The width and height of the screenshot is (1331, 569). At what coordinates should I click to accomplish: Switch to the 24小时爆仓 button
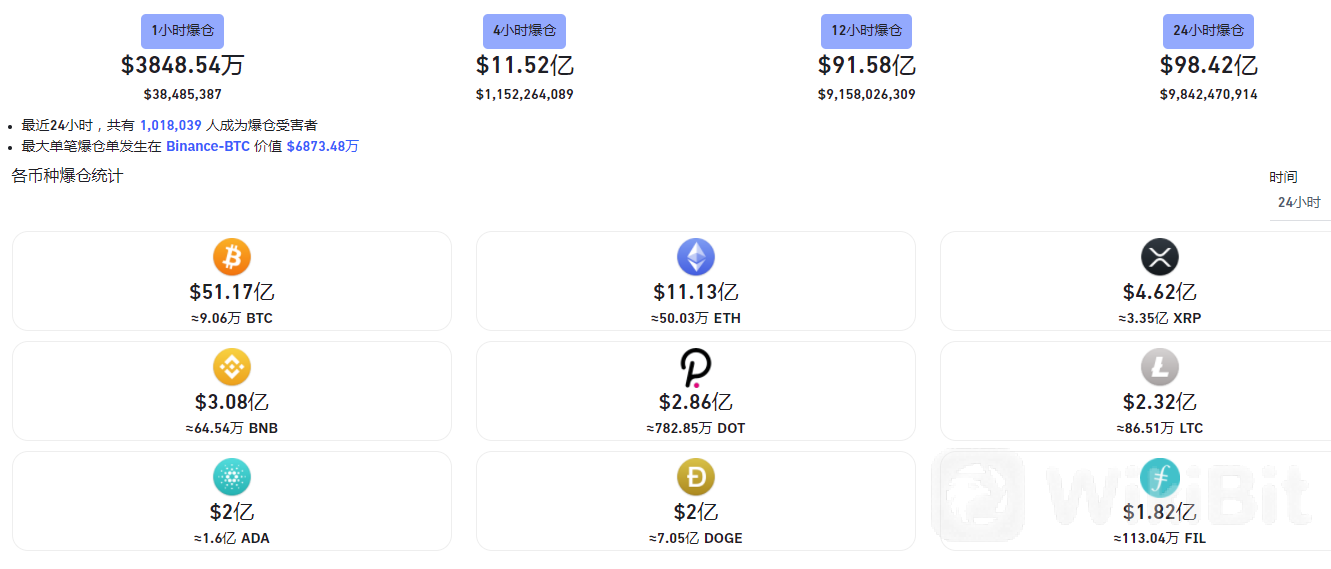[x=1208, y=31]
